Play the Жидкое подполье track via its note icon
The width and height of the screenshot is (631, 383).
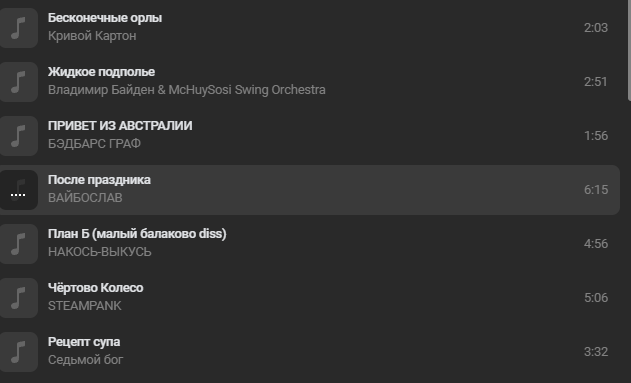[19, 82]
